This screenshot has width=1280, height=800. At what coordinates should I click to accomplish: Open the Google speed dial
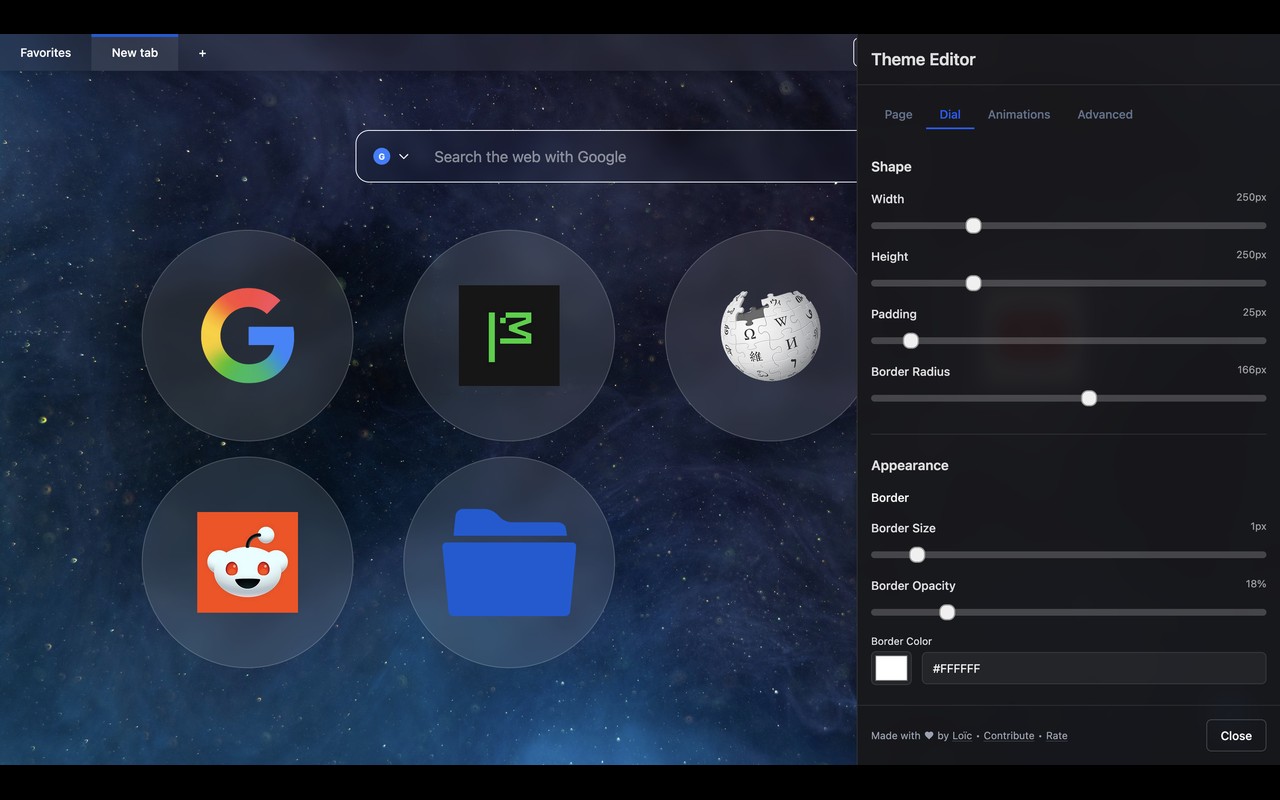click(x=247, y=335)
